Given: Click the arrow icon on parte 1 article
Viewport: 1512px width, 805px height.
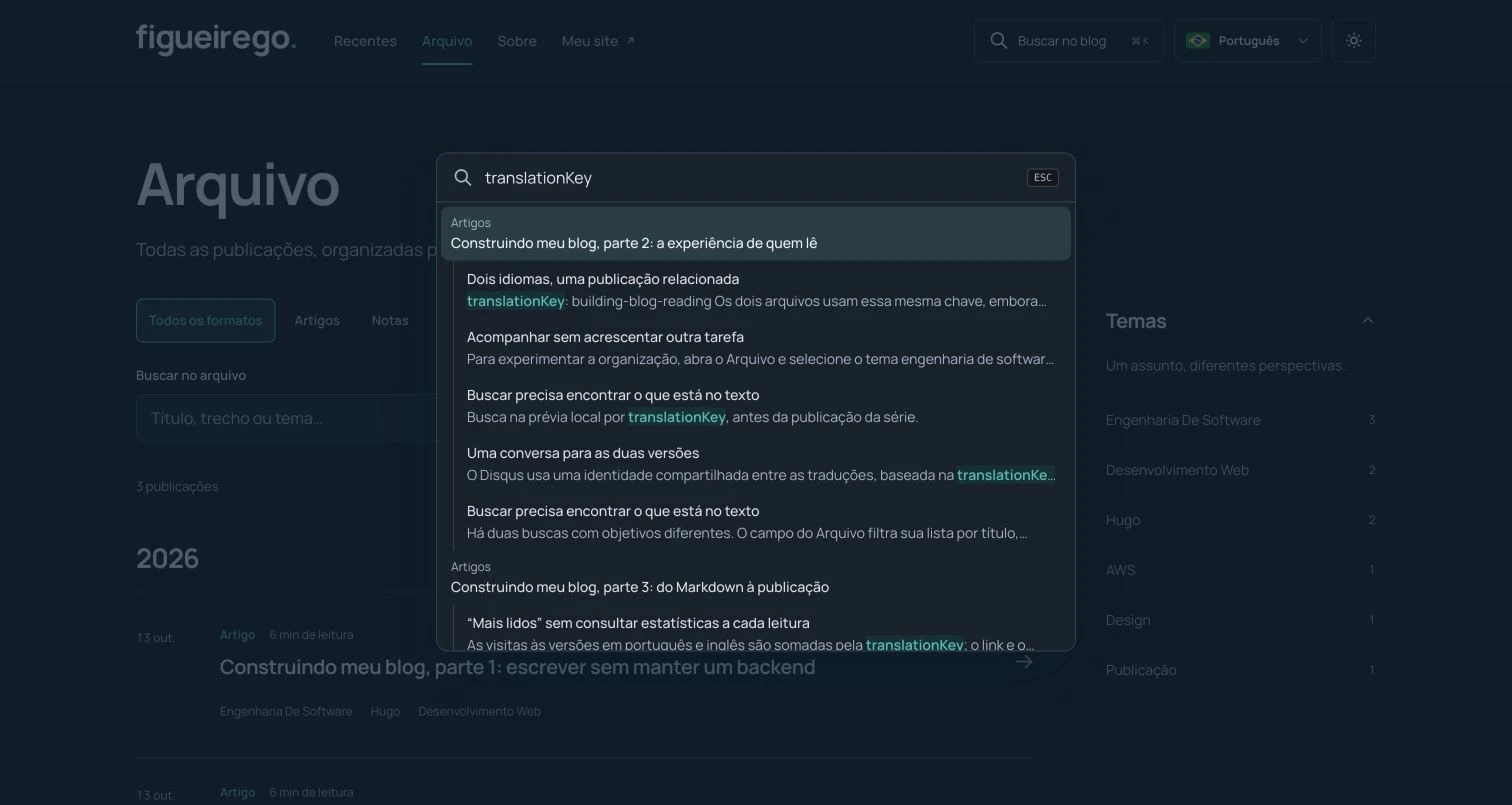Looking at the screenshot, I should click(1024, 662).
